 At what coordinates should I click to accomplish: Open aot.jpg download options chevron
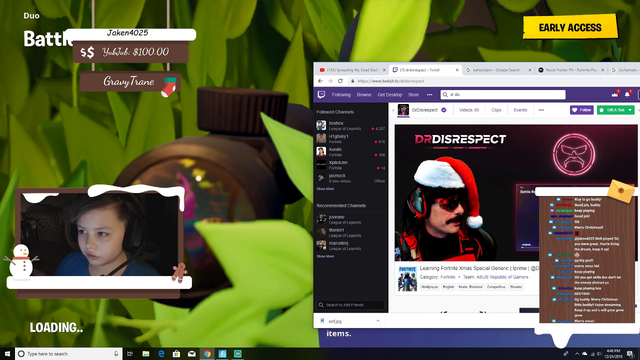click(x=378, y=321)
